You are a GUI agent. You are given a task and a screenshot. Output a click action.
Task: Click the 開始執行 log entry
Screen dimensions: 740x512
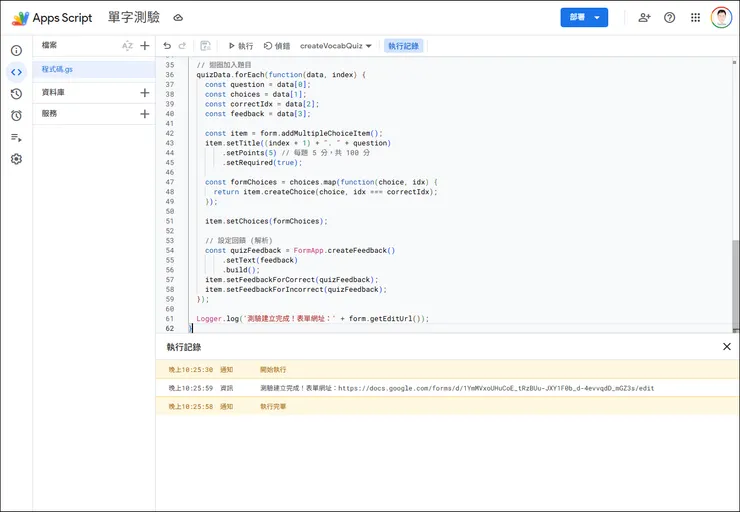tap(447, 369)
